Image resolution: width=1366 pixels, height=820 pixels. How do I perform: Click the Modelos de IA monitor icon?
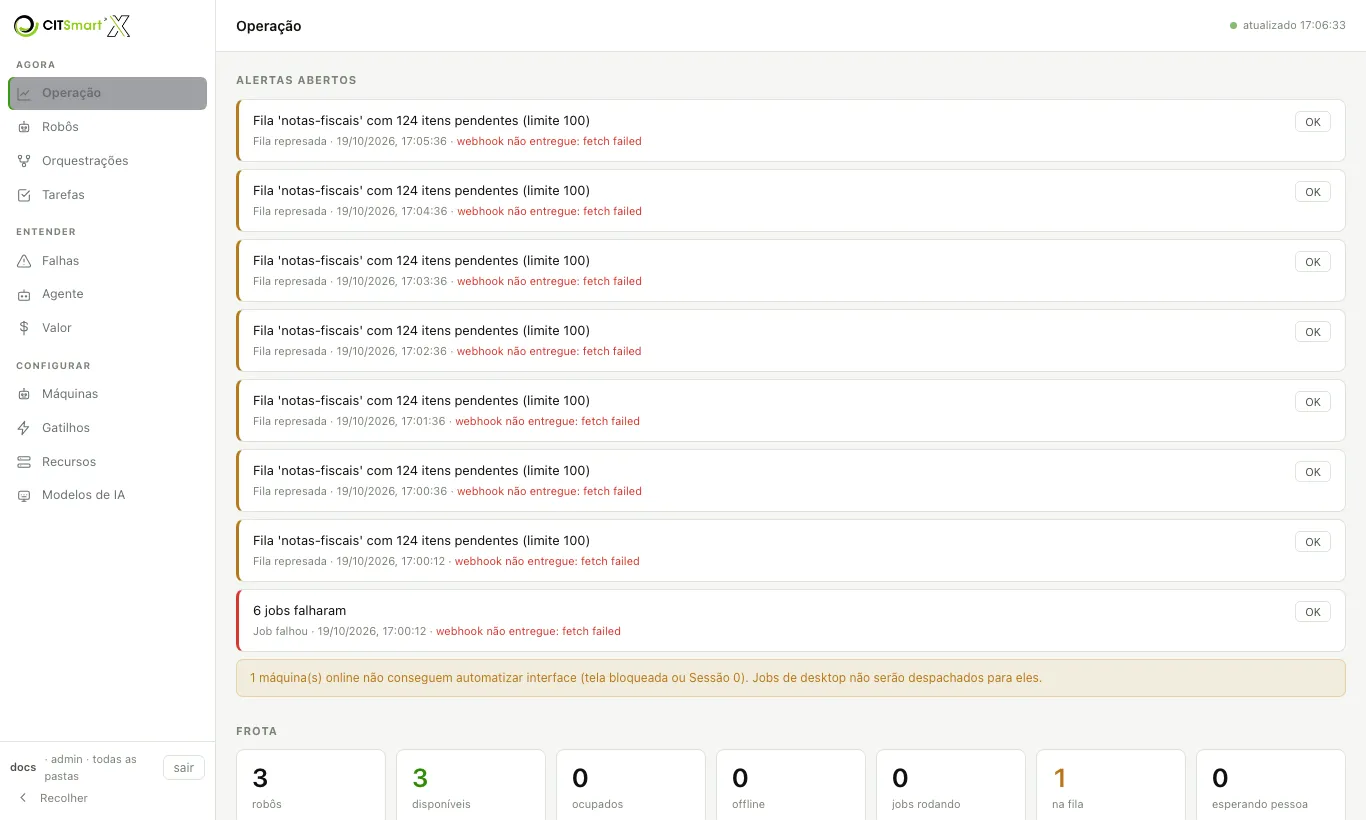(x=24, y=495)
